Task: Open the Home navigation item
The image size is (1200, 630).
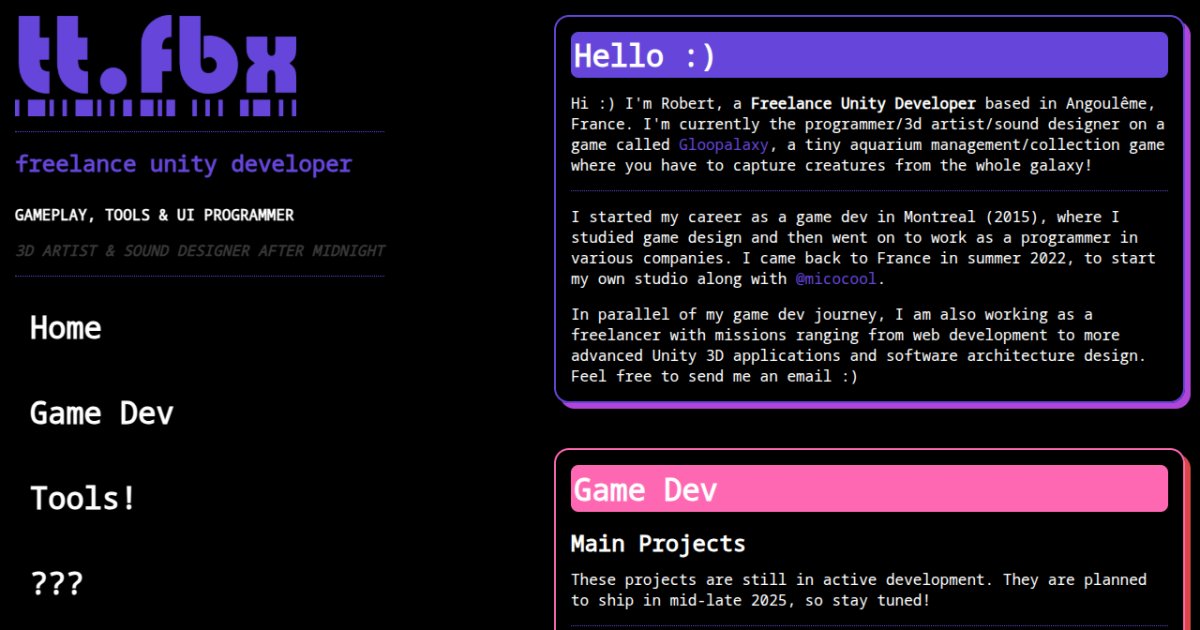Action: [x=66, y=328]
